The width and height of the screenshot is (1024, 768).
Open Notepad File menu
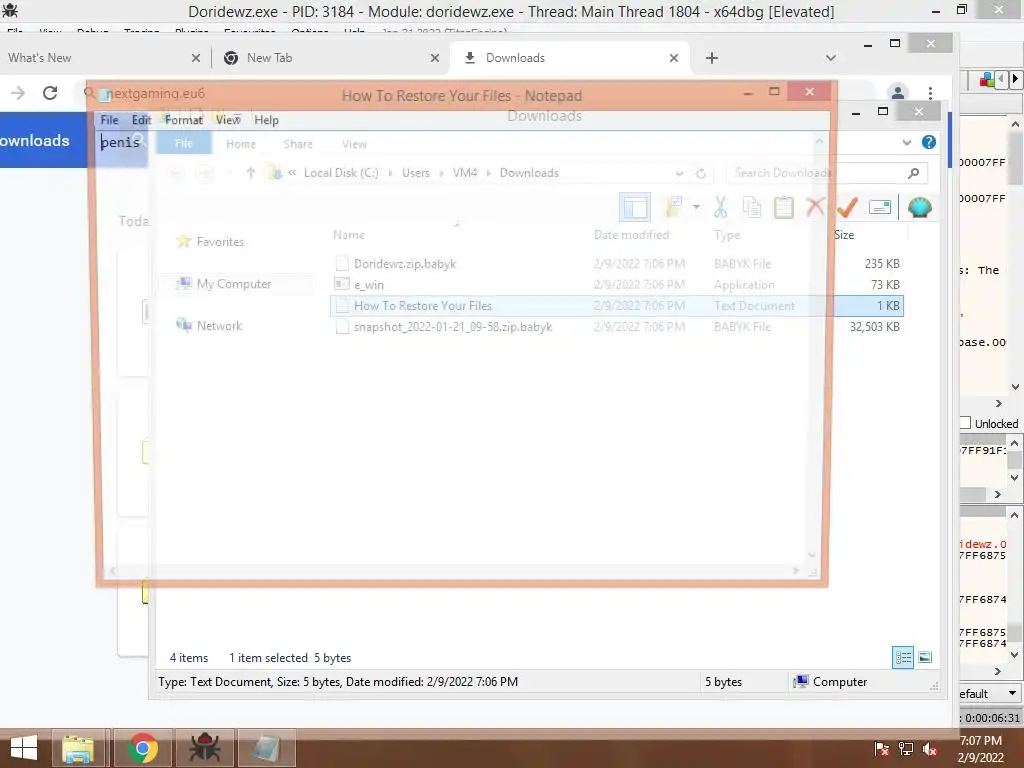point(109,120)
